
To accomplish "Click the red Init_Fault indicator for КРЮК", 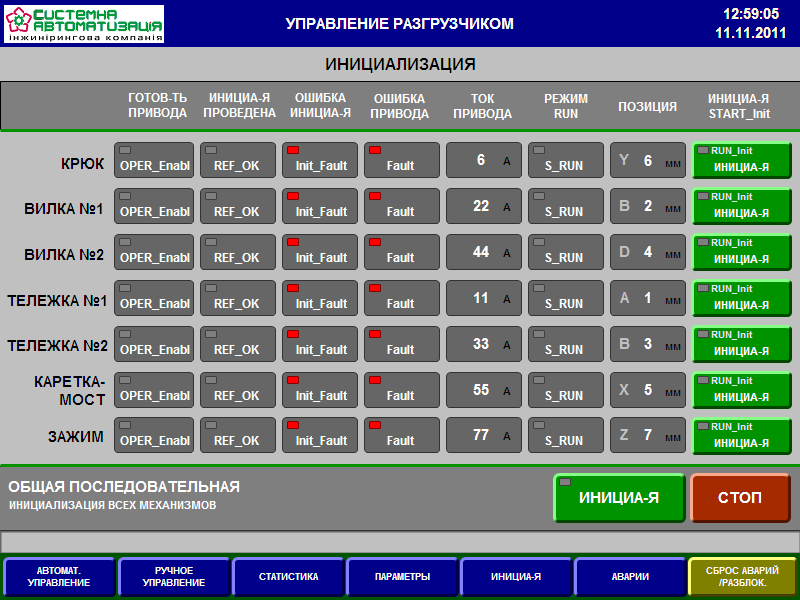I will [x=320, y=160].
